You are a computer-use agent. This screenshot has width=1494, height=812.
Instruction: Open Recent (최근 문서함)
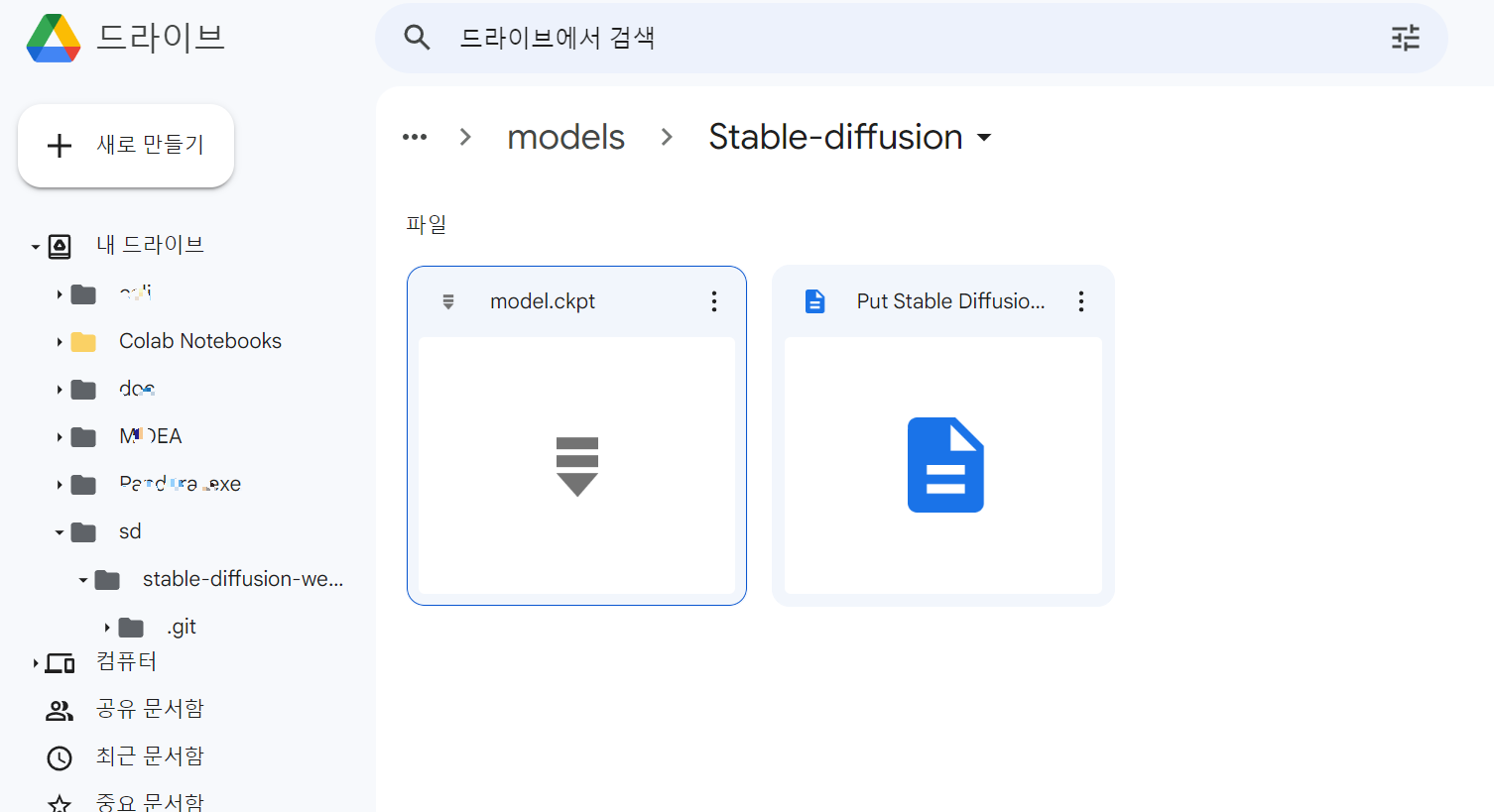(150, 756)
